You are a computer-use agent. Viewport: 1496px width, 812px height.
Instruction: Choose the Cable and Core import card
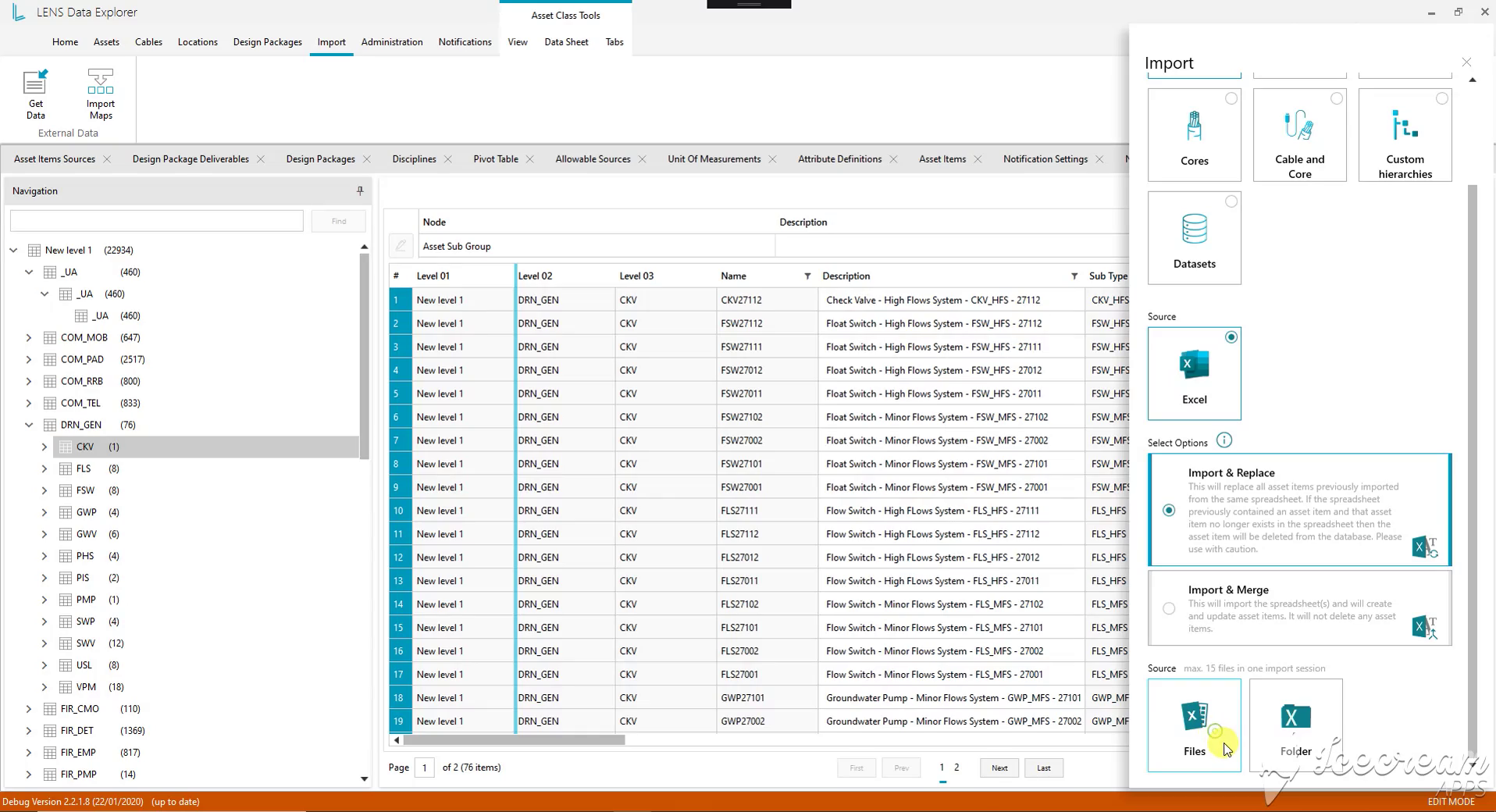point(1299,135)
